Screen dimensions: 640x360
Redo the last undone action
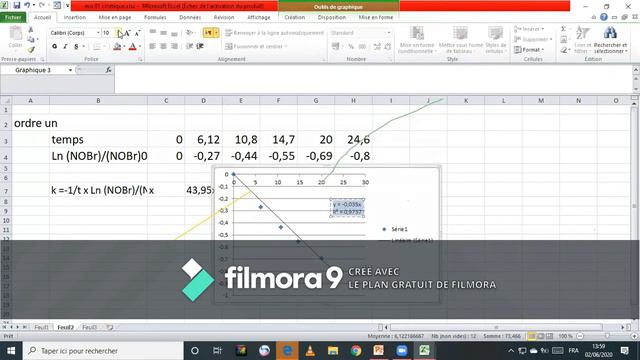[42, 6]
